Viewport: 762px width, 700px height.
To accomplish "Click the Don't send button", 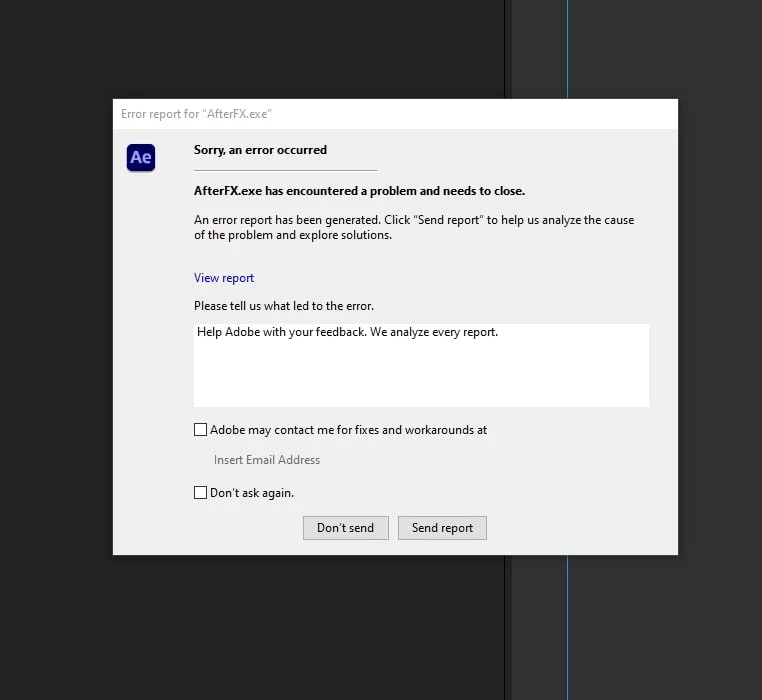I will coord(346,528).
